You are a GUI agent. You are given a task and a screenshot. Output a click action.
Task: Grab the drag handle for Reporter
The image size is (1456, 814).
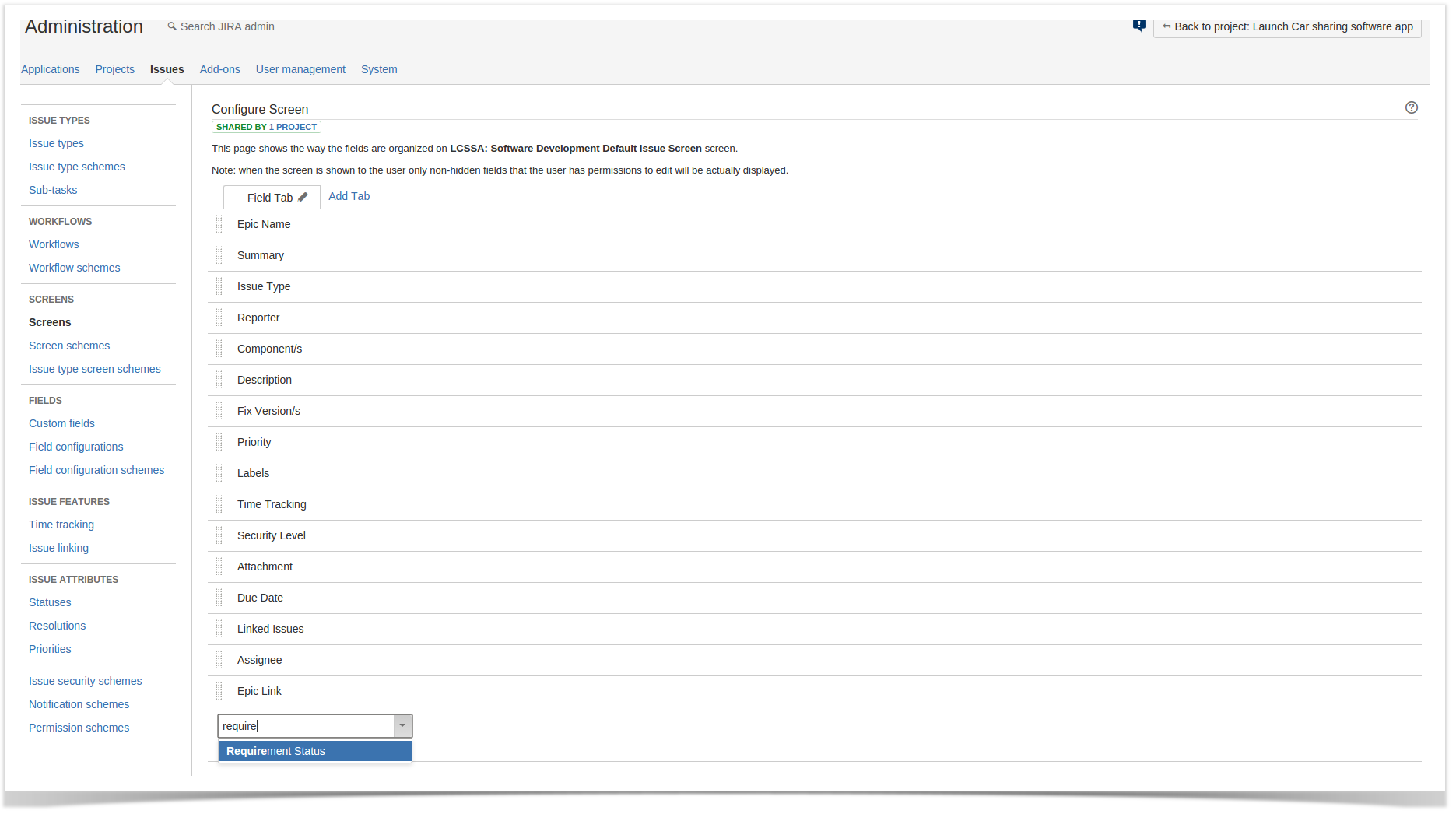click(219, 318)
